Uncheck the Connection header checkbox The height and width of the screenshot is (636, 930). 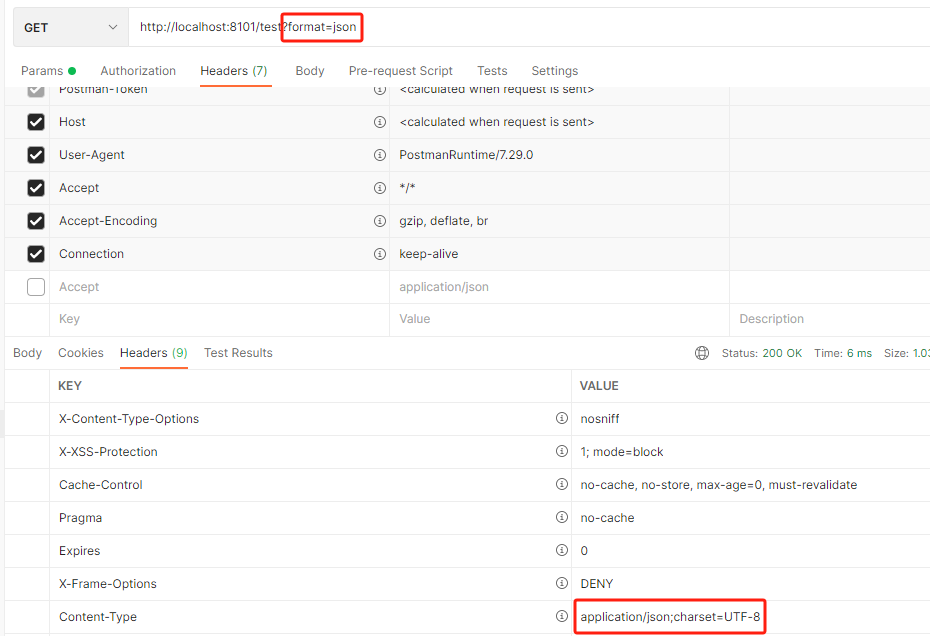[x=36, y=254]
